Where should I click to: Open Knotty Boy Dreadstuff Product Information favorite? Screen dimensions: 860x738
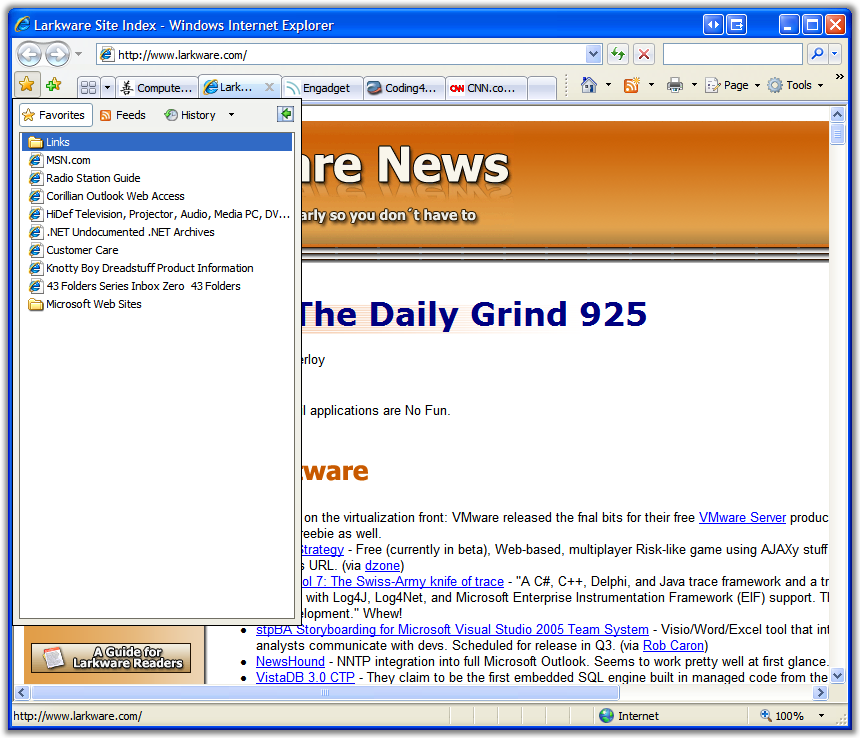pos(157,268)
